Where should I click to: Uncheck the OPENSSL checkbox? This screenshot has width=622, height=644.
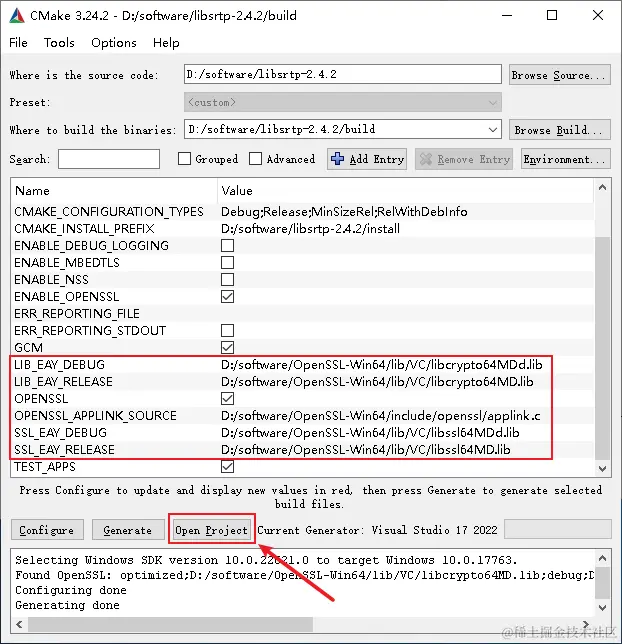coord(228,399)
